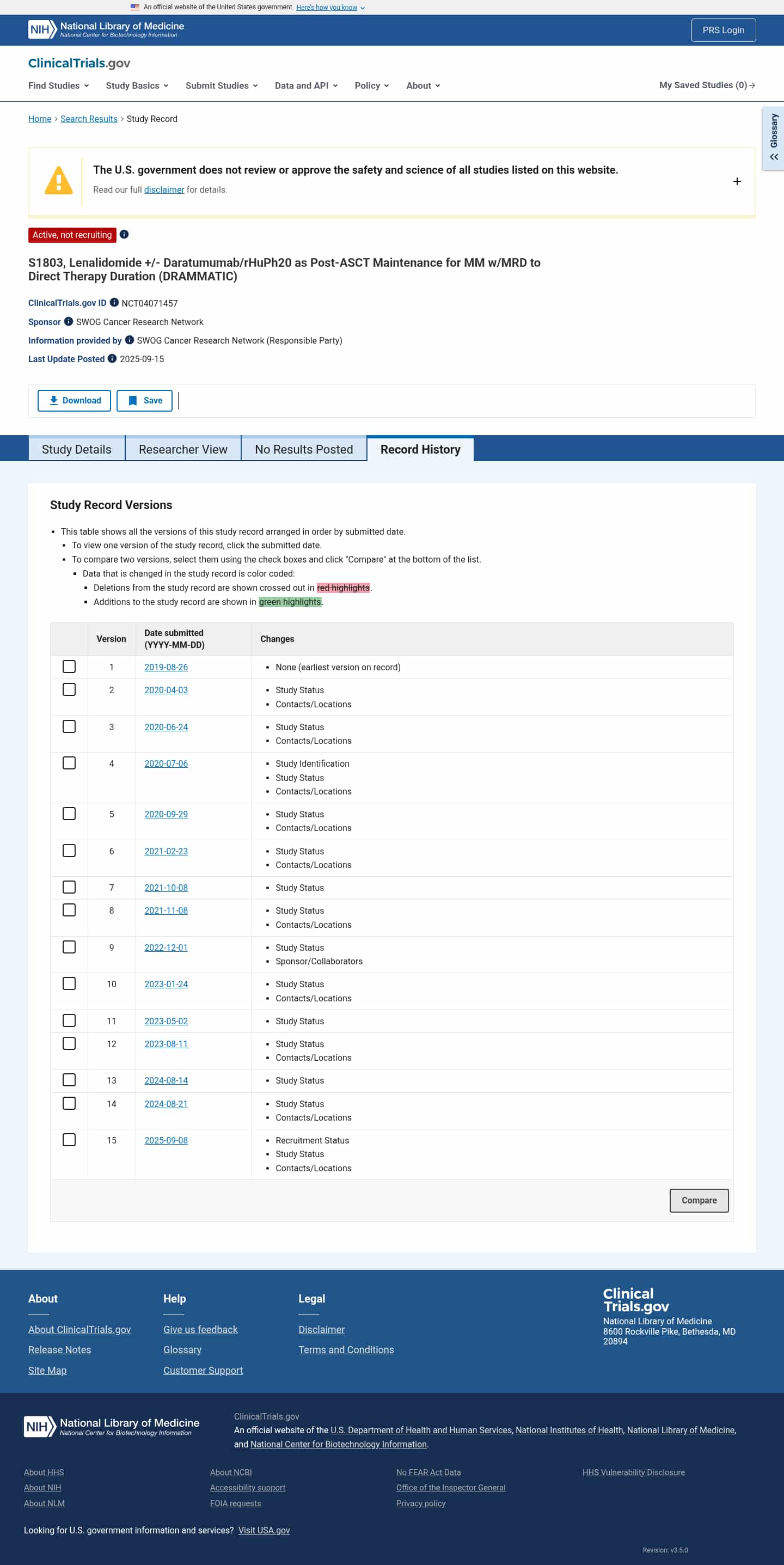The height and width of the screenshot is (1565, 784).
Task: Open the version submitted 2023-05-02
Action: (x=166, y=1021)
